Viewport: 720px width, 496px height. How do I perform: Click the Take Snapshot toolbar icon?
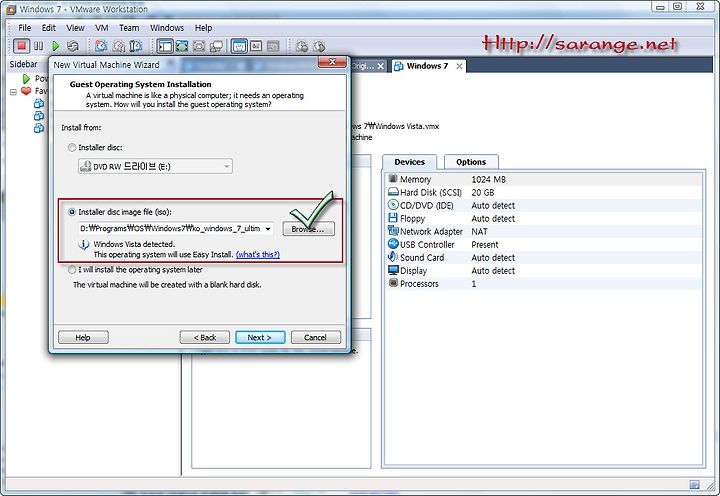tap(101, 46)
